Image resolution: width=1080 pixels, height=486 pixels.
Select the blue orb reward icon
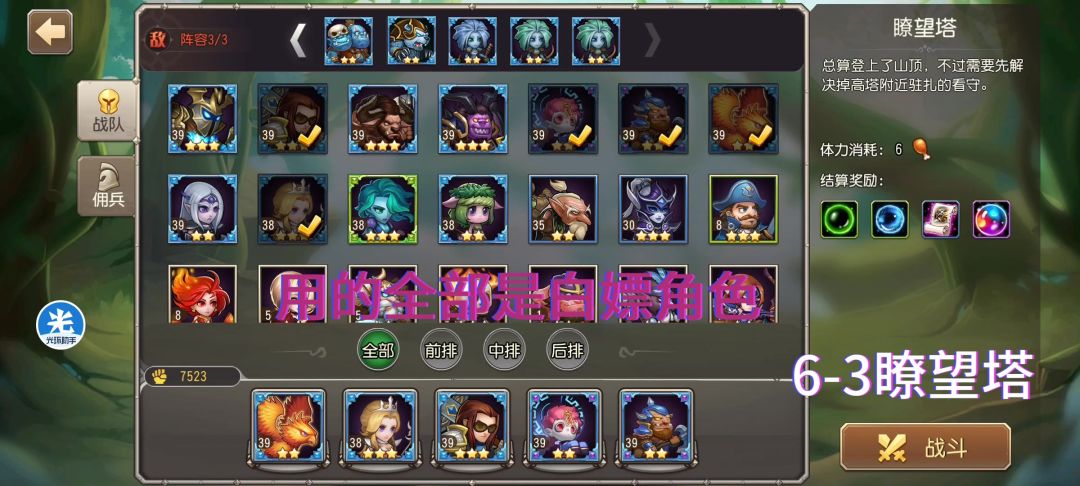(890, 220)
